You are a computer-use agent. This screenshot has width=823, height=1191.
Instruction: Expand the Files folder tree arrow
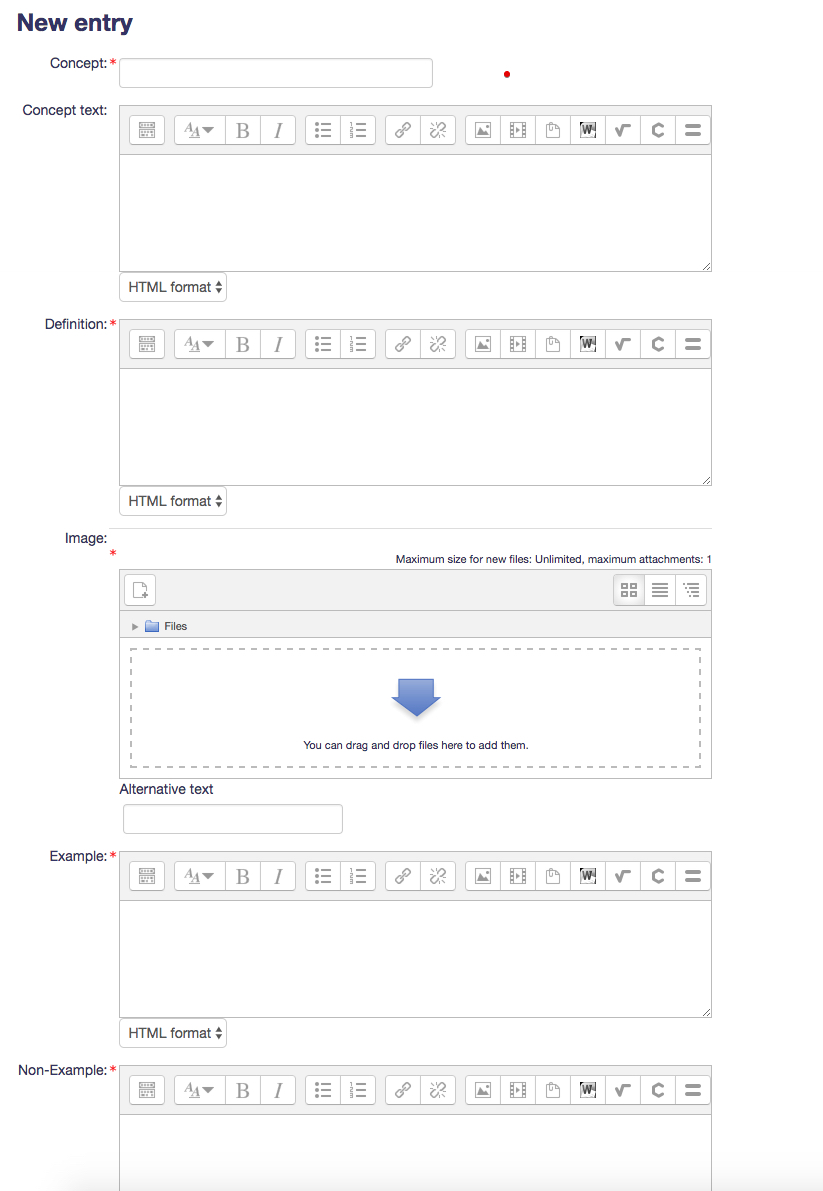coord(135,627)
